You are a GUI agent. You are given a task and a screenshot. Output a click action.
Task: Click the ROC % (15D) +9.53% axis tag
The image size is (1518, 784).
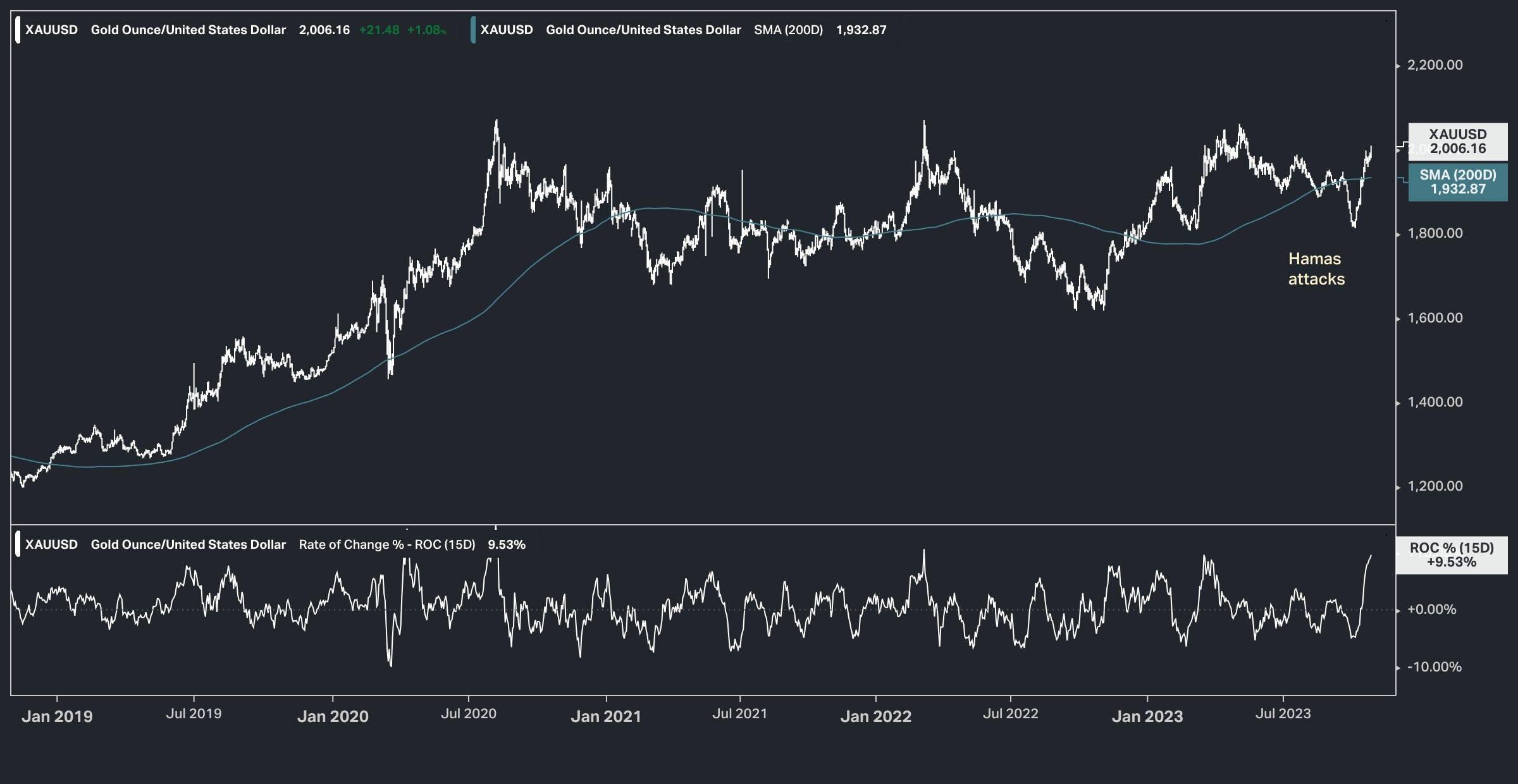pos(1452,555)
